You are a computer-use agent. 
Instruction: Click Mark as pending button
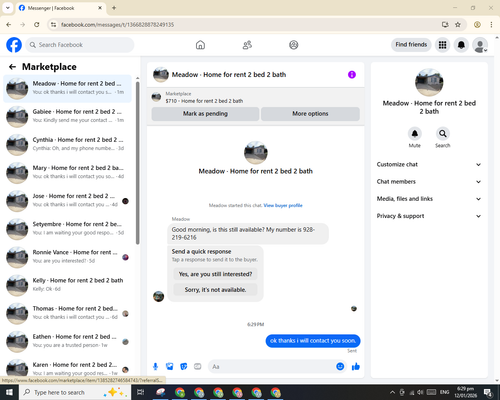(205, 114)
